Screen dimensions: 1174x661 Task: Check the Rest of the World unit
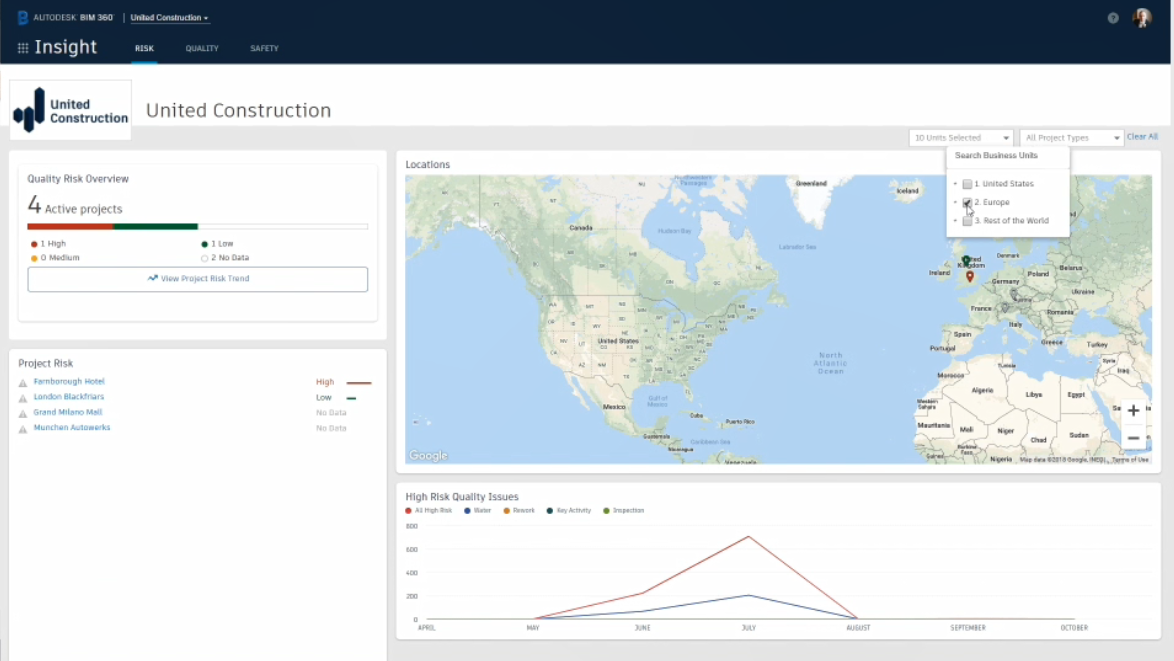point(967,221)
